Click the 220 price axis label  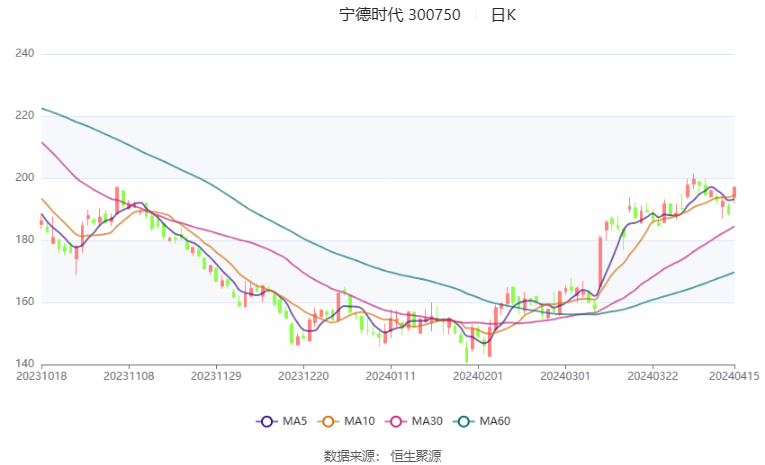coord(25,115)
